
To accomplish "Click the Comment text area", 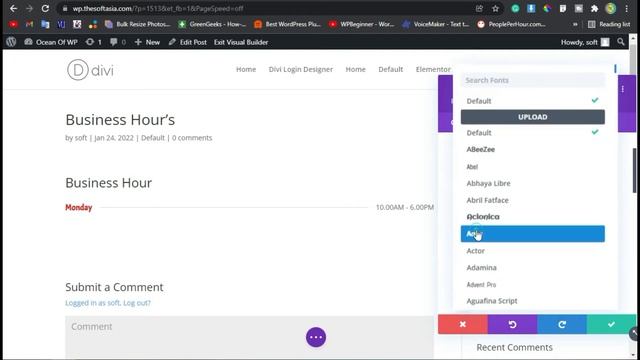I will click(x=249, y=337).
